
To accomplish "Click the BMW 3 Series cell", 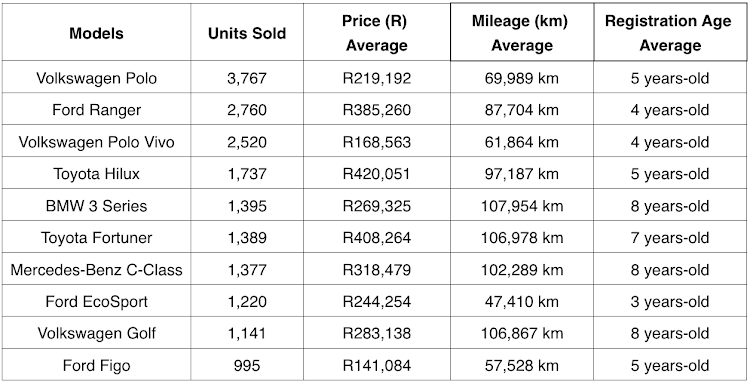I will (x=96, y=206).
